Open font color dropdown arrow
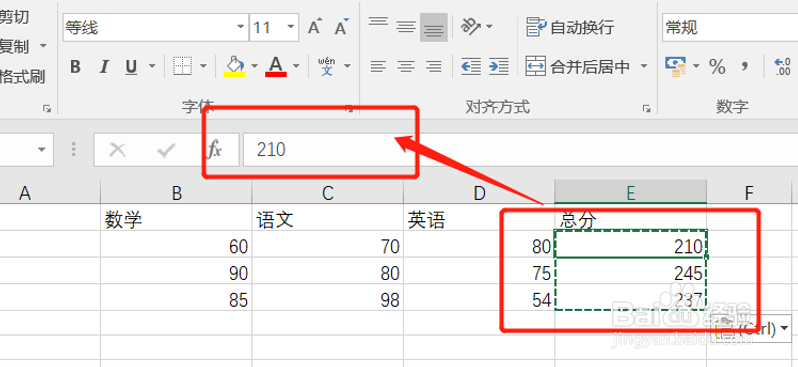Viewport: 798px width, 367px height. pyautogui.click(x=296, y=66)
